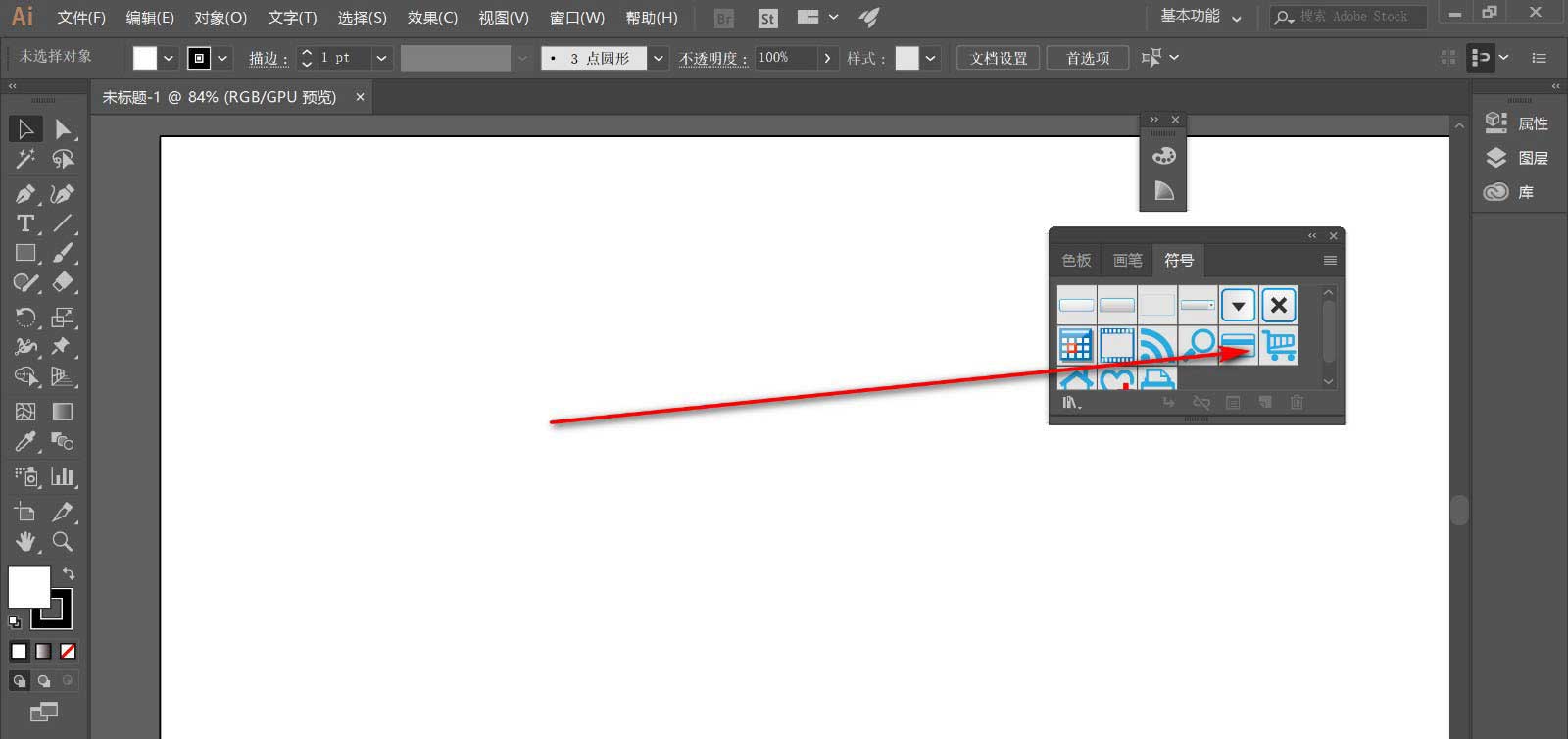1568x739 pixels.
Task: Open the Symbol Libraries menu icon
Action: [x=1071, y=402]
